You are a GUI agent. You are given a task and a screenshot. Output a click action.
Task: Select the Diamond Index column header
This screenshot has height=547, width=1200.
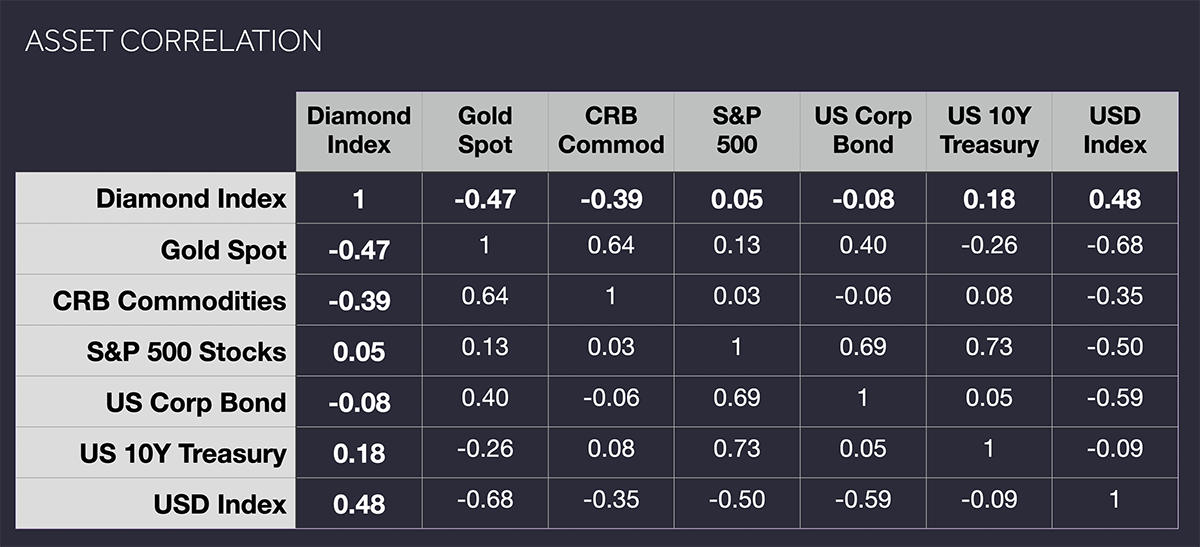359,130
